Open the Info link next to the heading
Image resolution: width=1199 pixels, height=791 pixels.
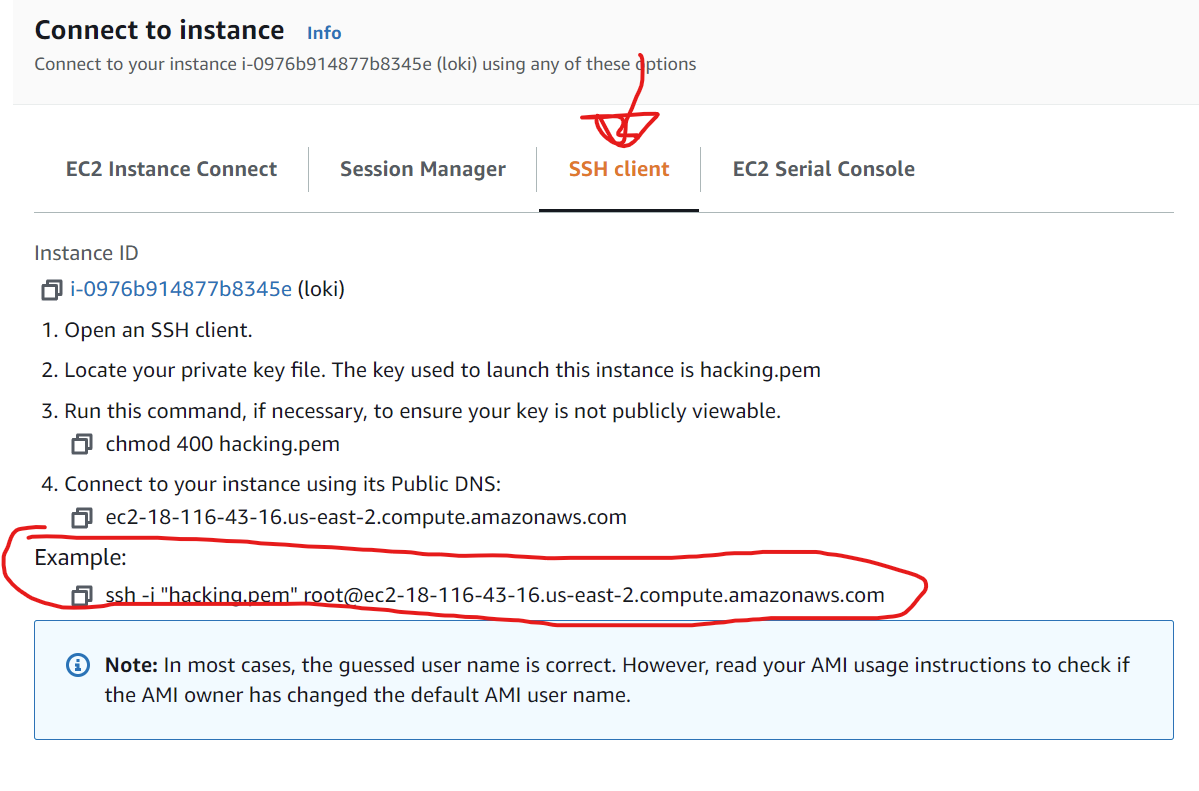tap(323, 31)
